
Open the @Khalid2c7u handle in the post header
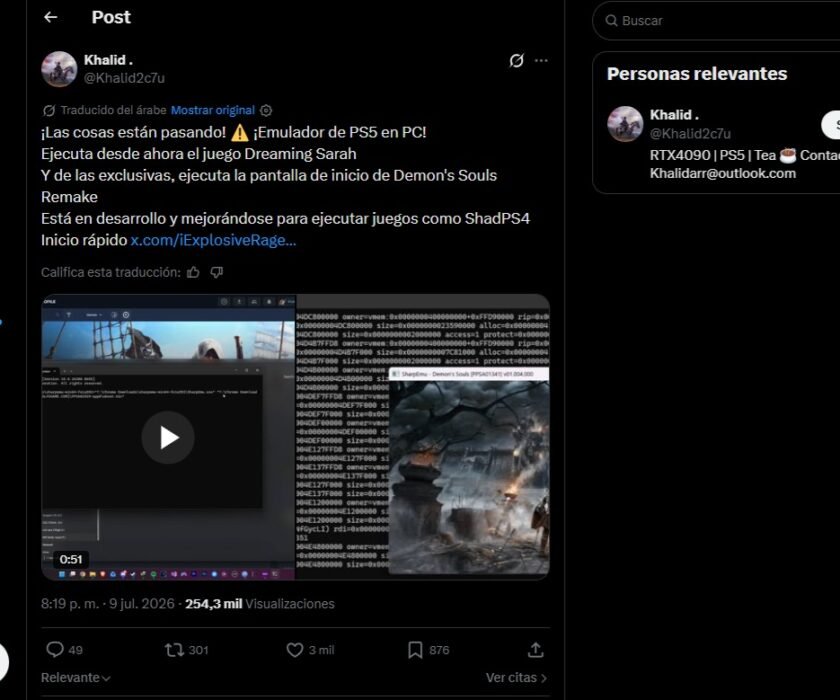click(124, 78)
